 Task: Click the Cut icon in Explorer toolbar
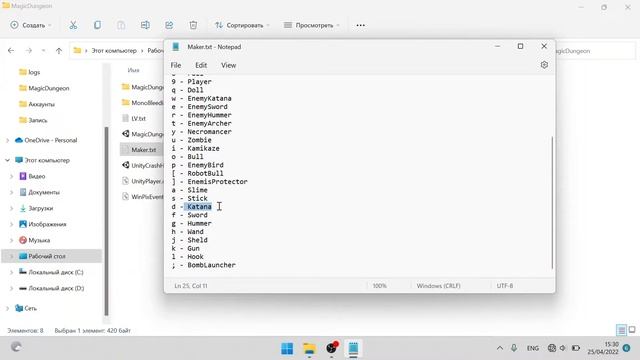tap(73, 25)
